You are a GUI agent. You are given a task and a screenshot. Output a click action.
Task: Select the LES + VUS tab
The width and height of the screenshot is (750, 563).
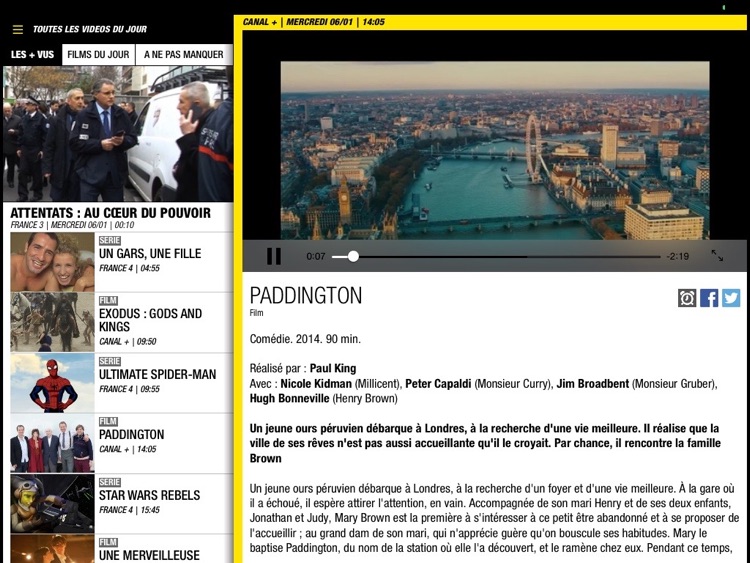33,55
